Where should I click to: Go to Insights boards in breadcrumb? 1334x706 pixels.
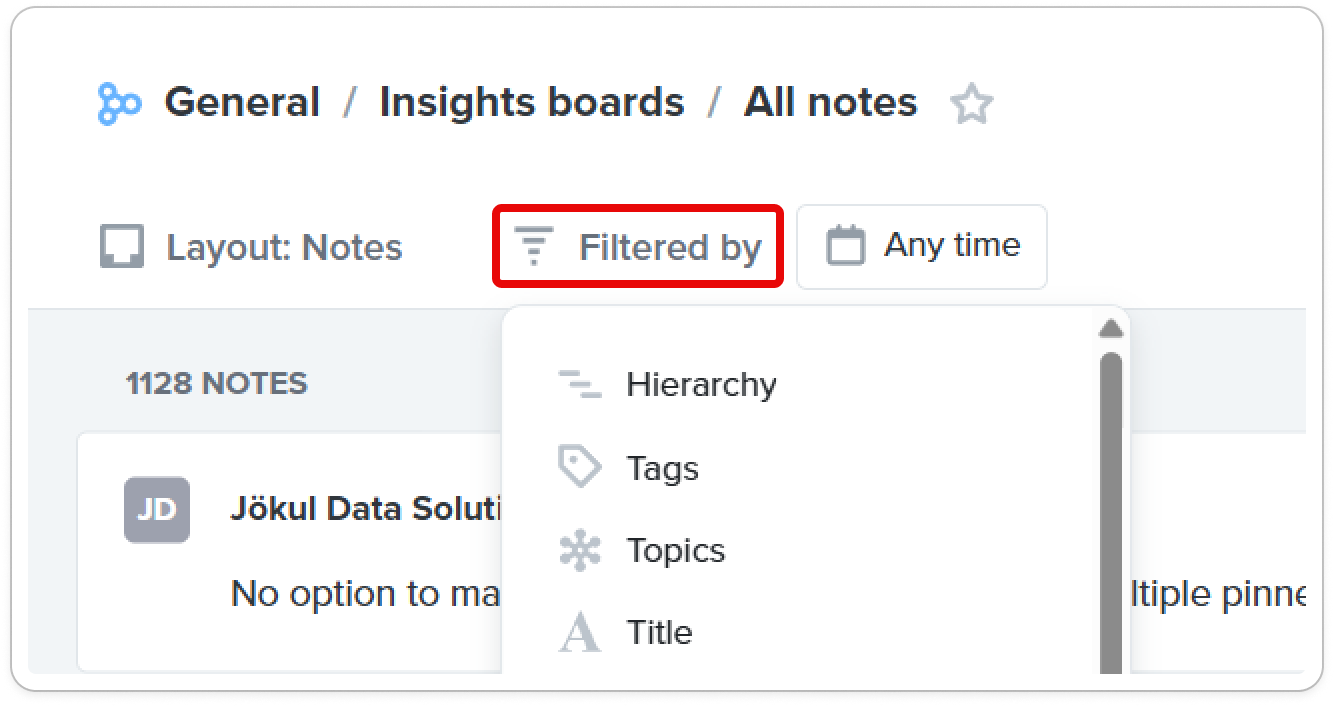pyautogui.click(x=532, y=103)
